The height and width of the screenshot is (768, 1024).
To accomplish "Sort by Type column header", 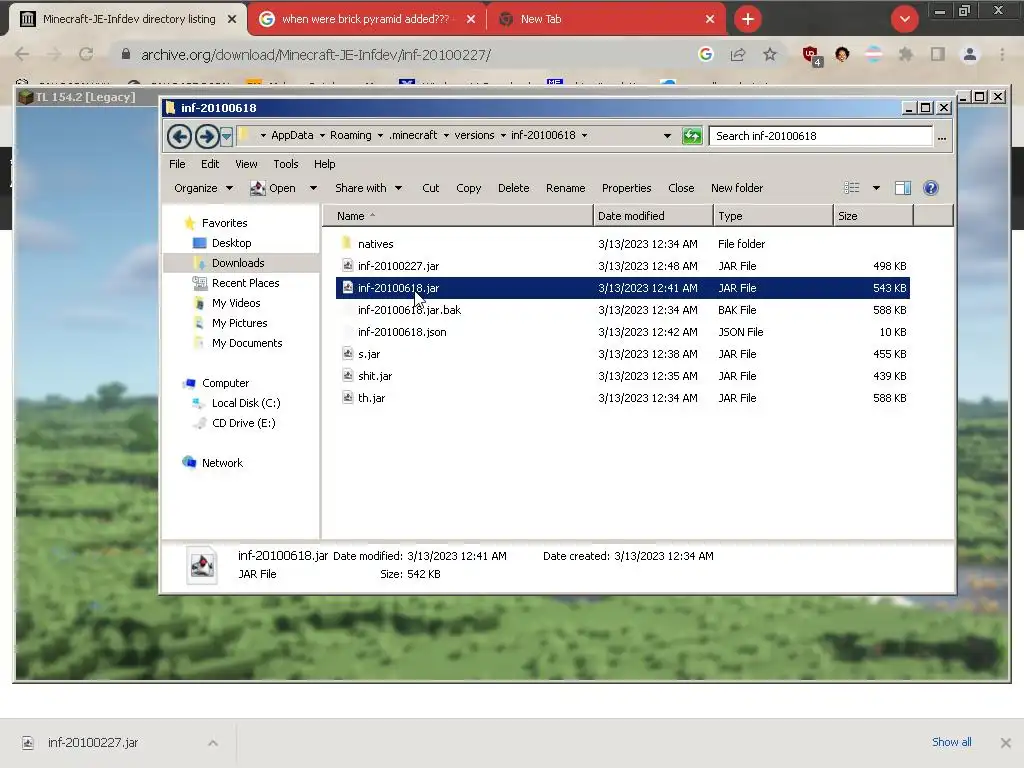I will (773, 216).
